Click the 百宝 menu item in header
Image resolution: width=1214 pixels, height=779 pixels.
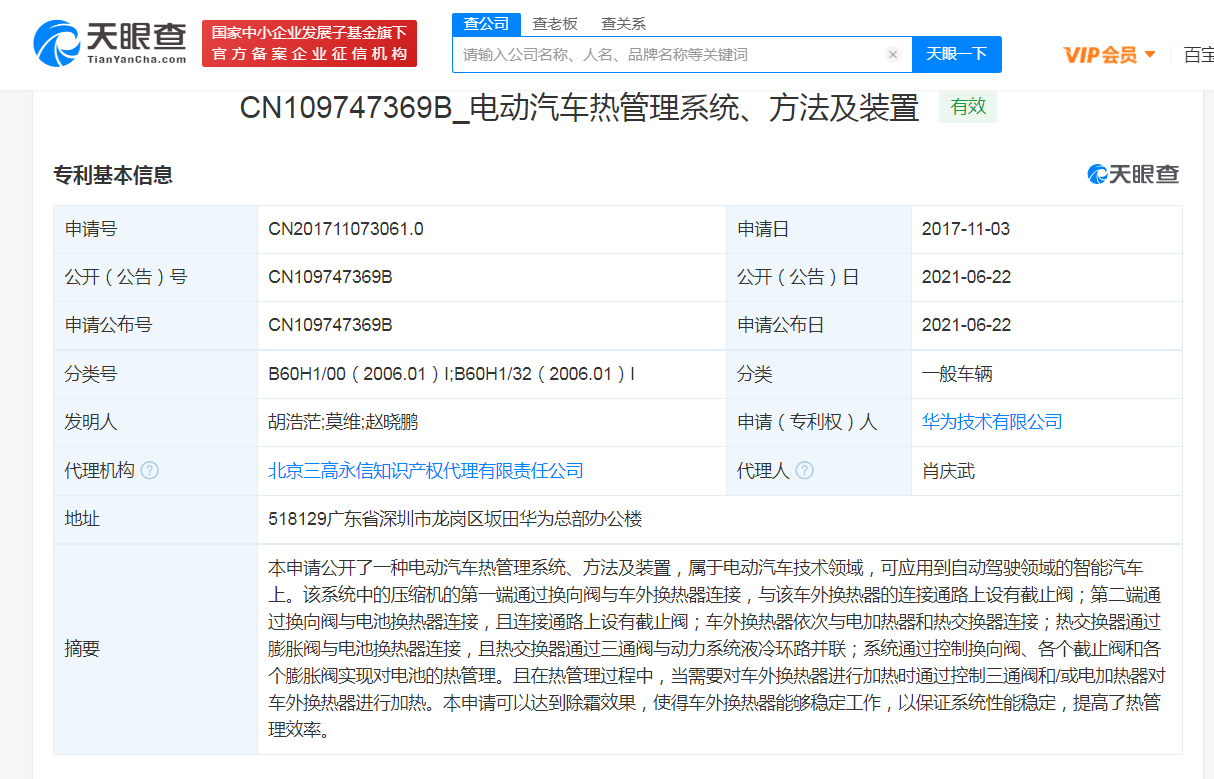pos(1198,55)
